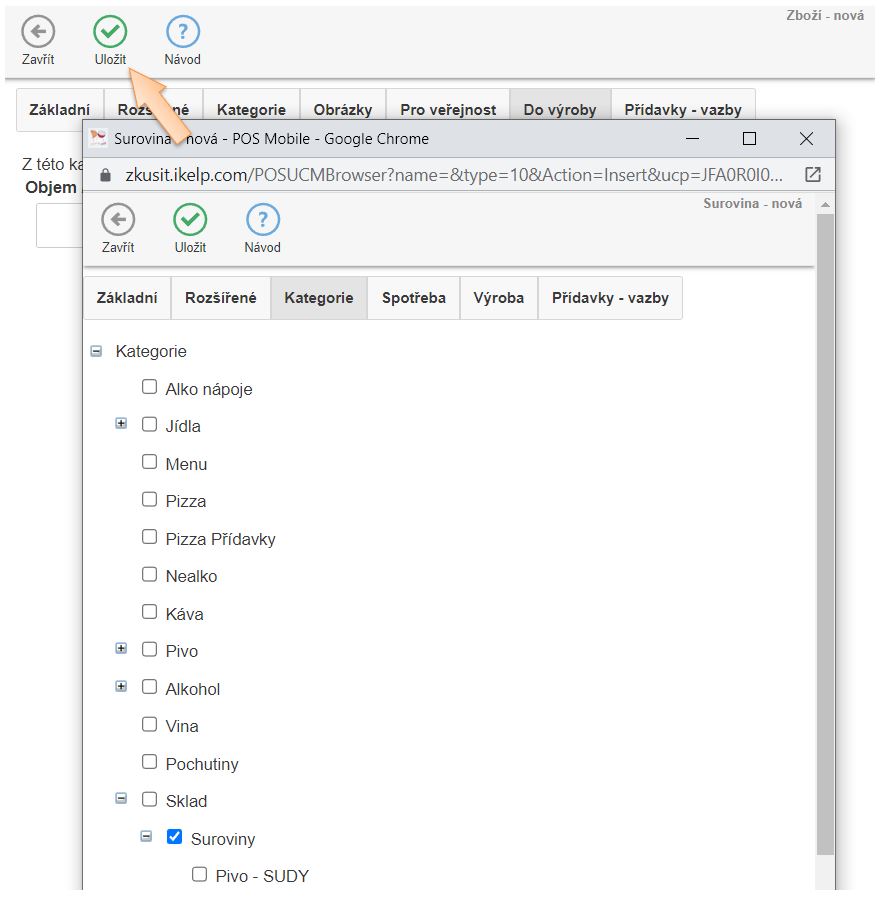Expand the Jídla category tree node
The width and height of the screenshot is (880, 902).
121,424
